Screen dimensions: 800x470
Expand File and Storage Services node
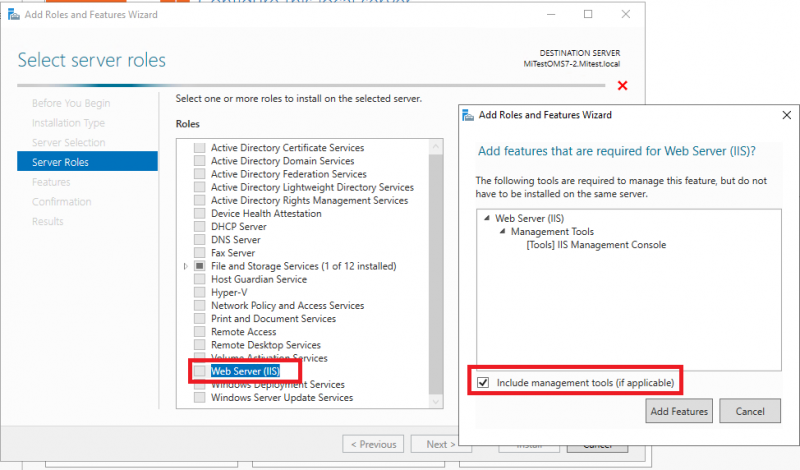click(186, 266)
